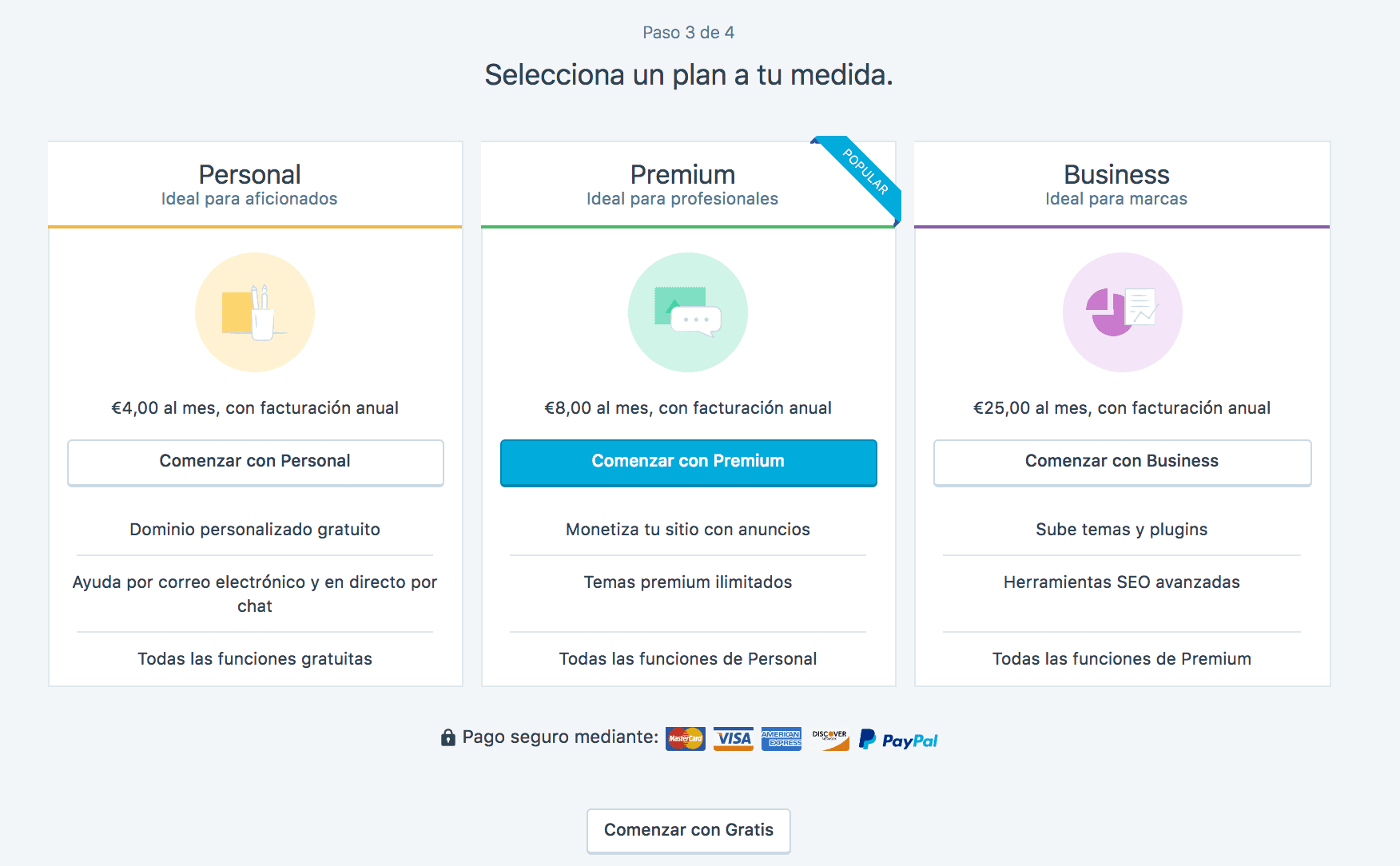Click the PayPal logo
This screenshot has height=866, width=1400.
(x=898, y=740)
